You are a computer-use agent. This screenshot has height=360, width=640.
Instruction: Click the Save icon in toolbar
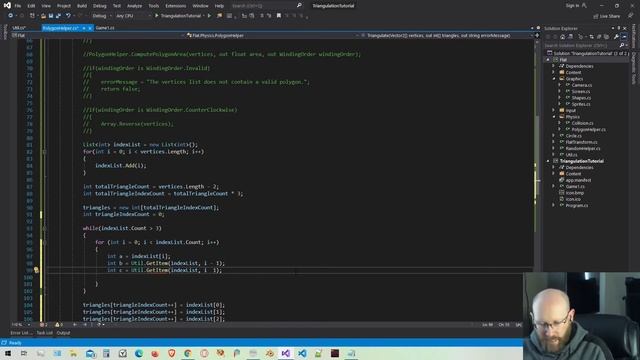(51, 16)
